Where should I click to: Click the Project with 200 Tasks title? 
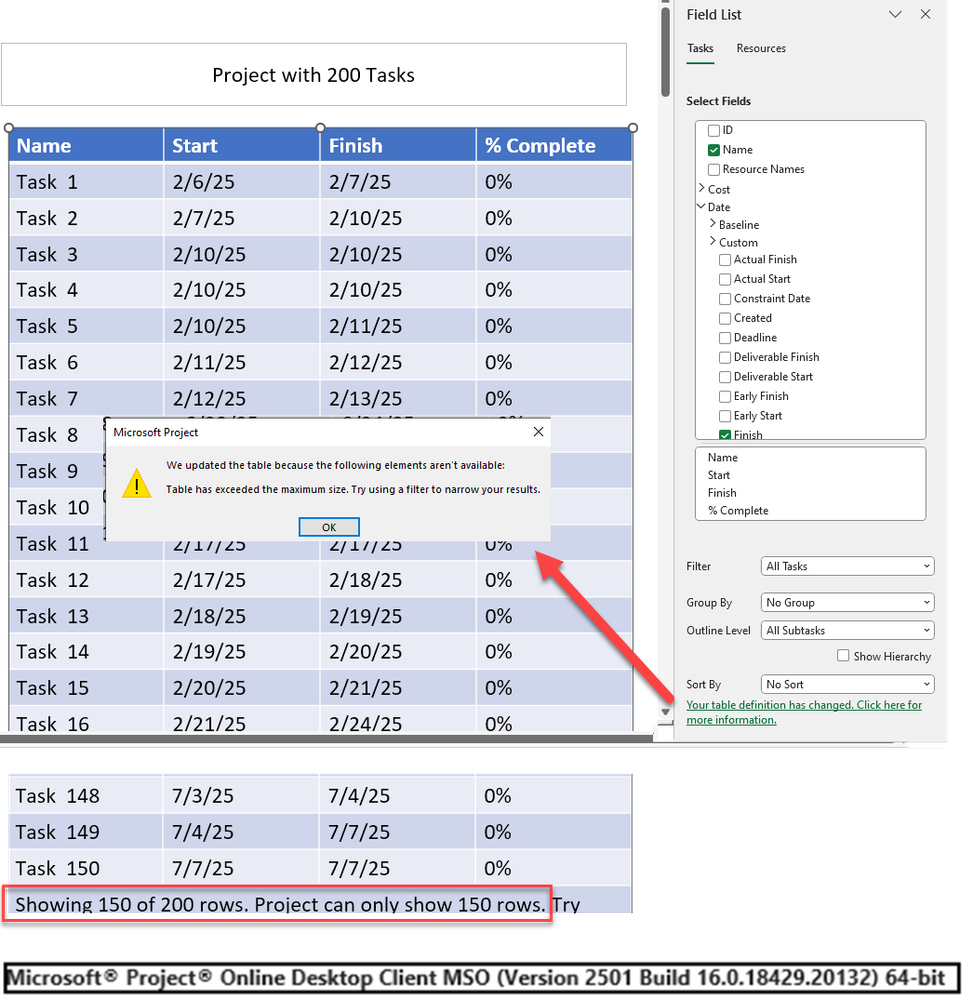point(314,75)
